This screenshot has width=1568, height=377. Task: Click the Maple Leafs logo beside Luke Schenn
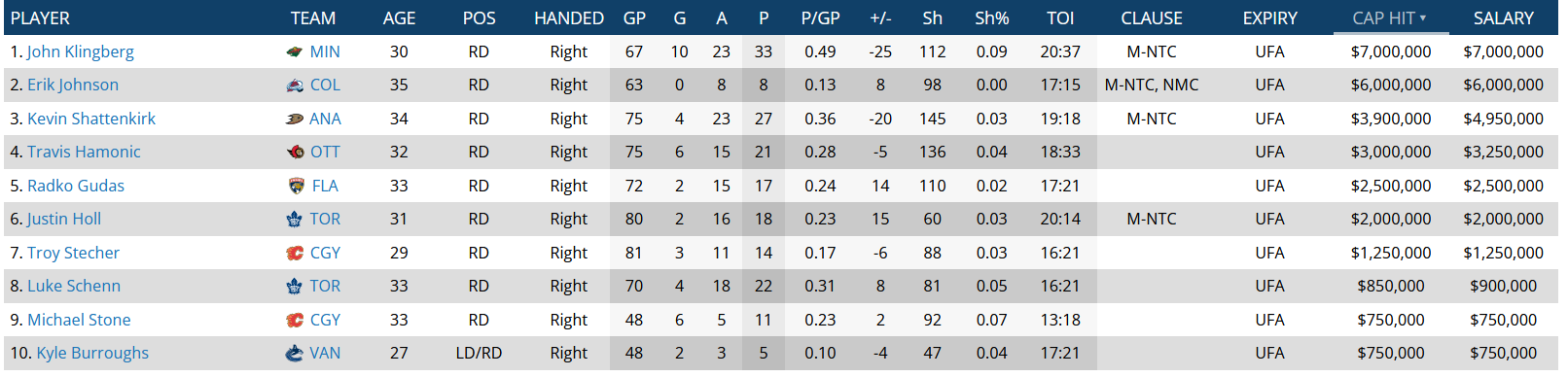pos(295,287)
